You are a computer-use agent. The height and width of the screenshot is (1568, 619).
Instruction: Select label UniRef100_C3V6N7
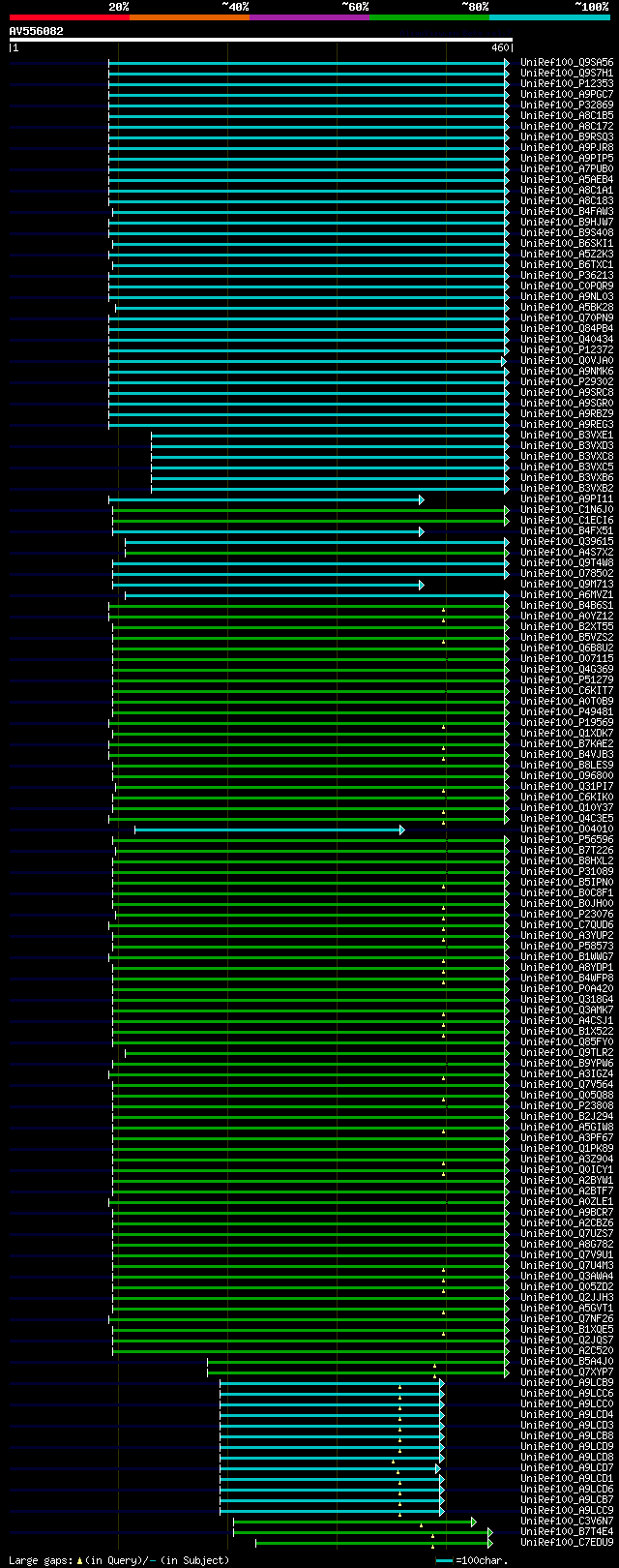pos(567,1521)
